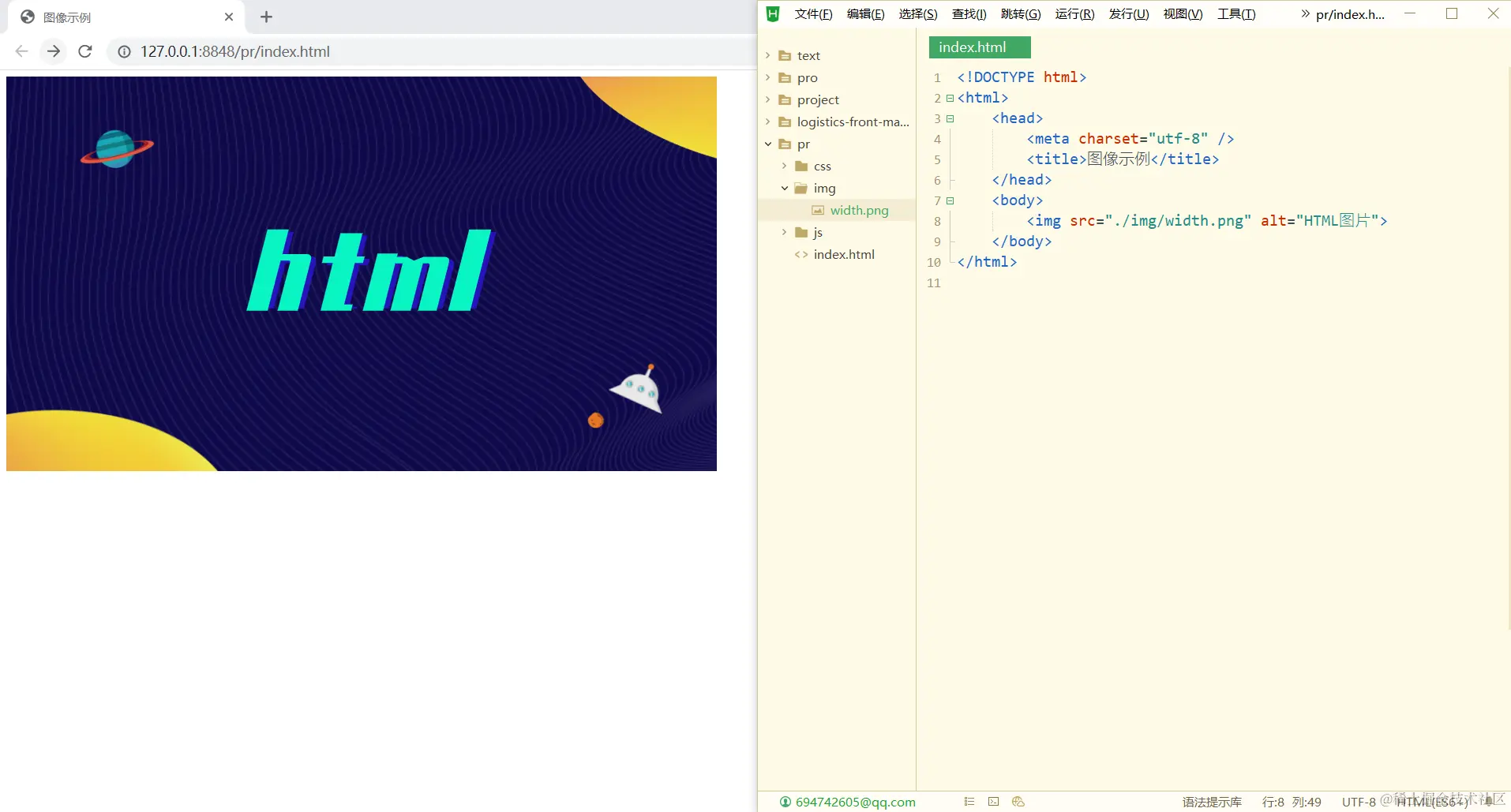
Task: Open the 视图(V) menu
Action: [x=1183, y=13]
